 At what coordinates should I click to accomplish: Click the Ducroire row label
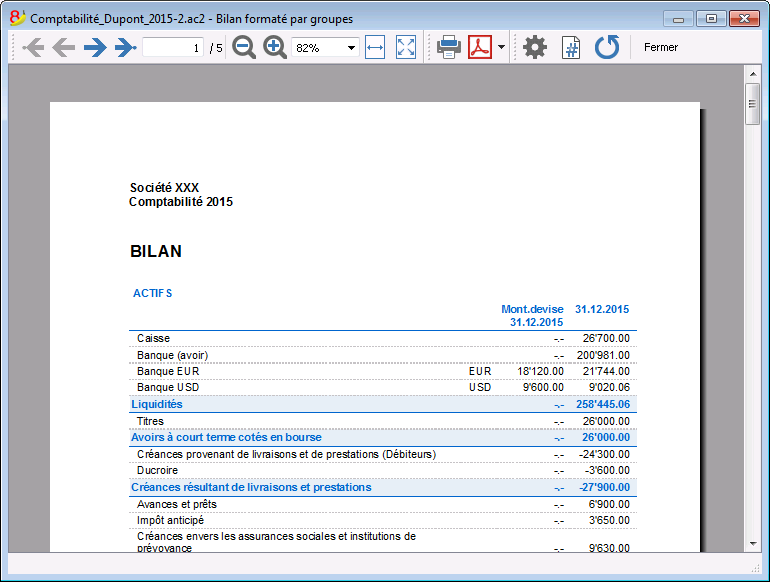[x=157, y=471]
